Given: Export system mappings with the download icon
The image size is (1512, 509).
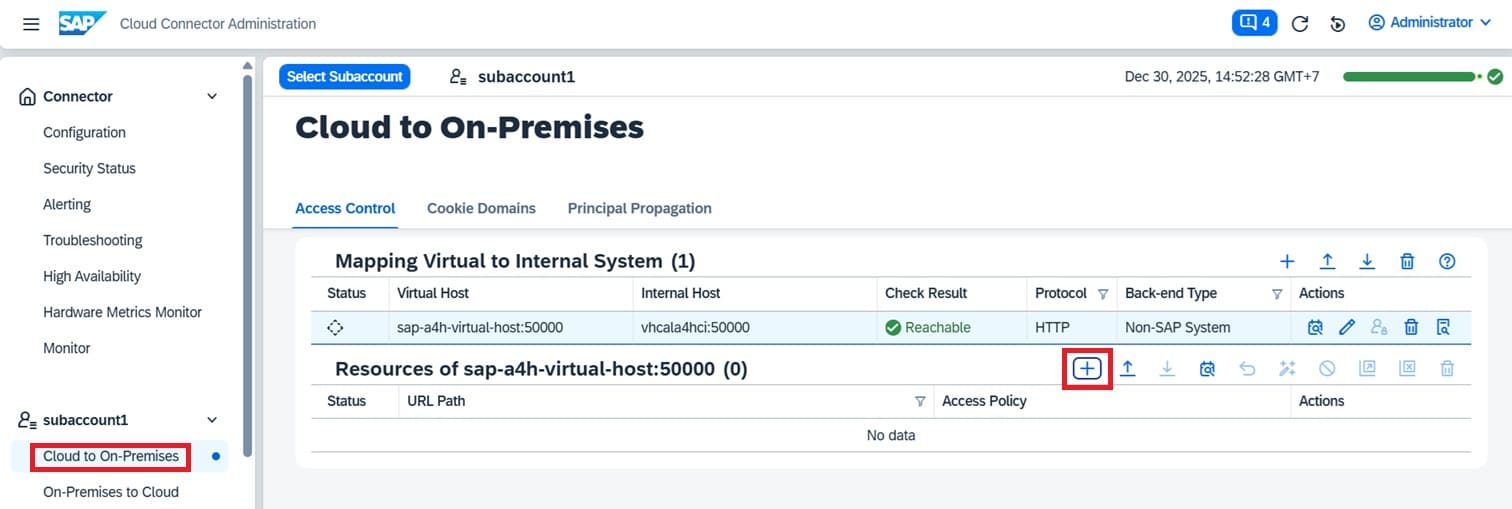Looking at the screenshot, I should click(x=1367, y=261).
